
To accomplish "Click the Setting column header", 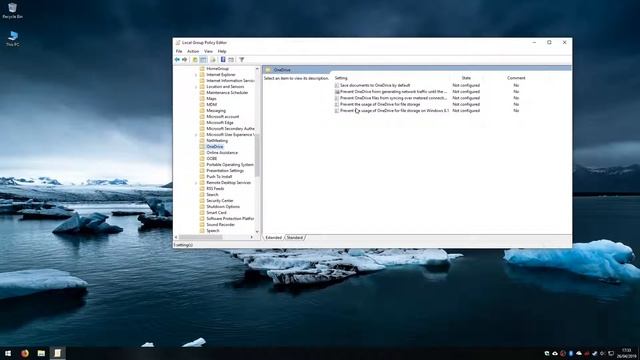I will point(341,78).
